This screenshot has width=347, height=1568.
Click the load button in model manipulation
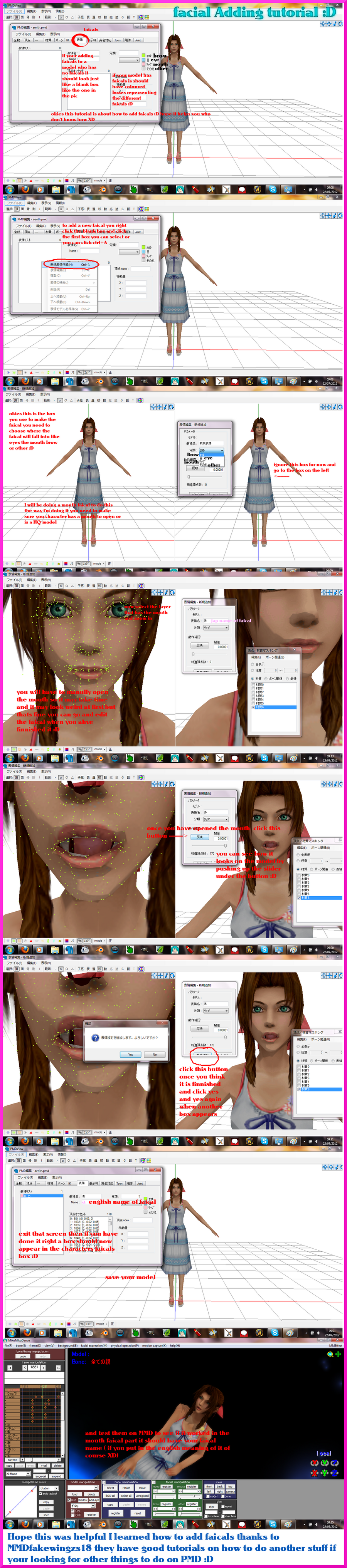(x=75, y=1494)
